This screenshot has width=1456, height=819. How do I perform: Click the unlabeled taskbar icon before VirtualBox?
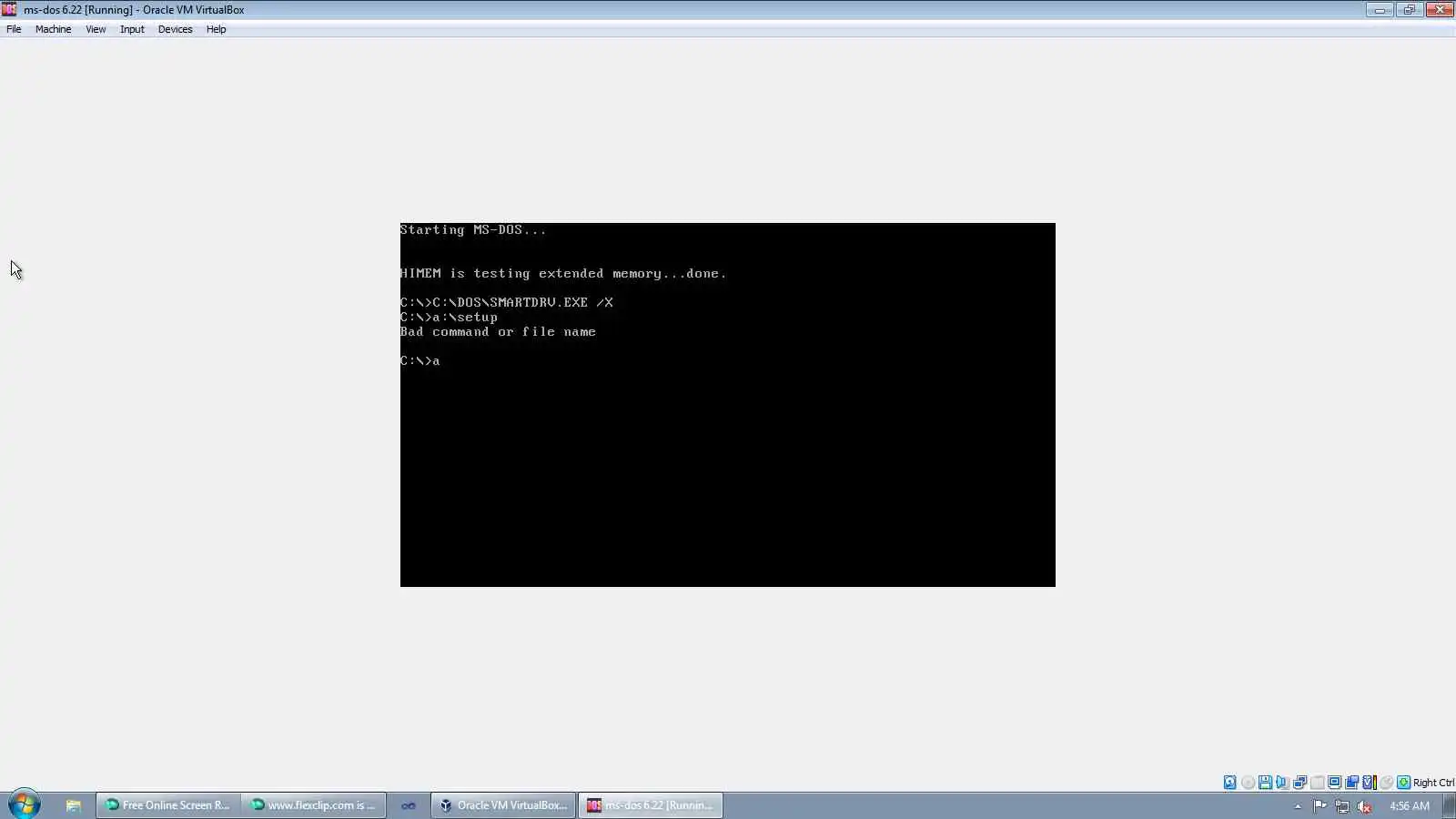tap(409, 805)
